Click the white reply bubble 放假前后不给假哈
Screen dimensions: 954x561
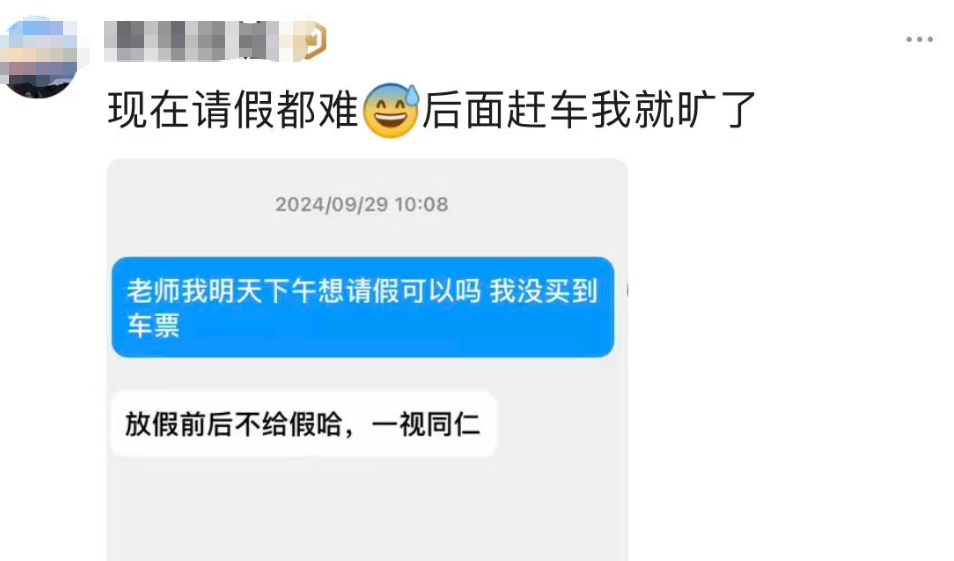pos(303,424)
